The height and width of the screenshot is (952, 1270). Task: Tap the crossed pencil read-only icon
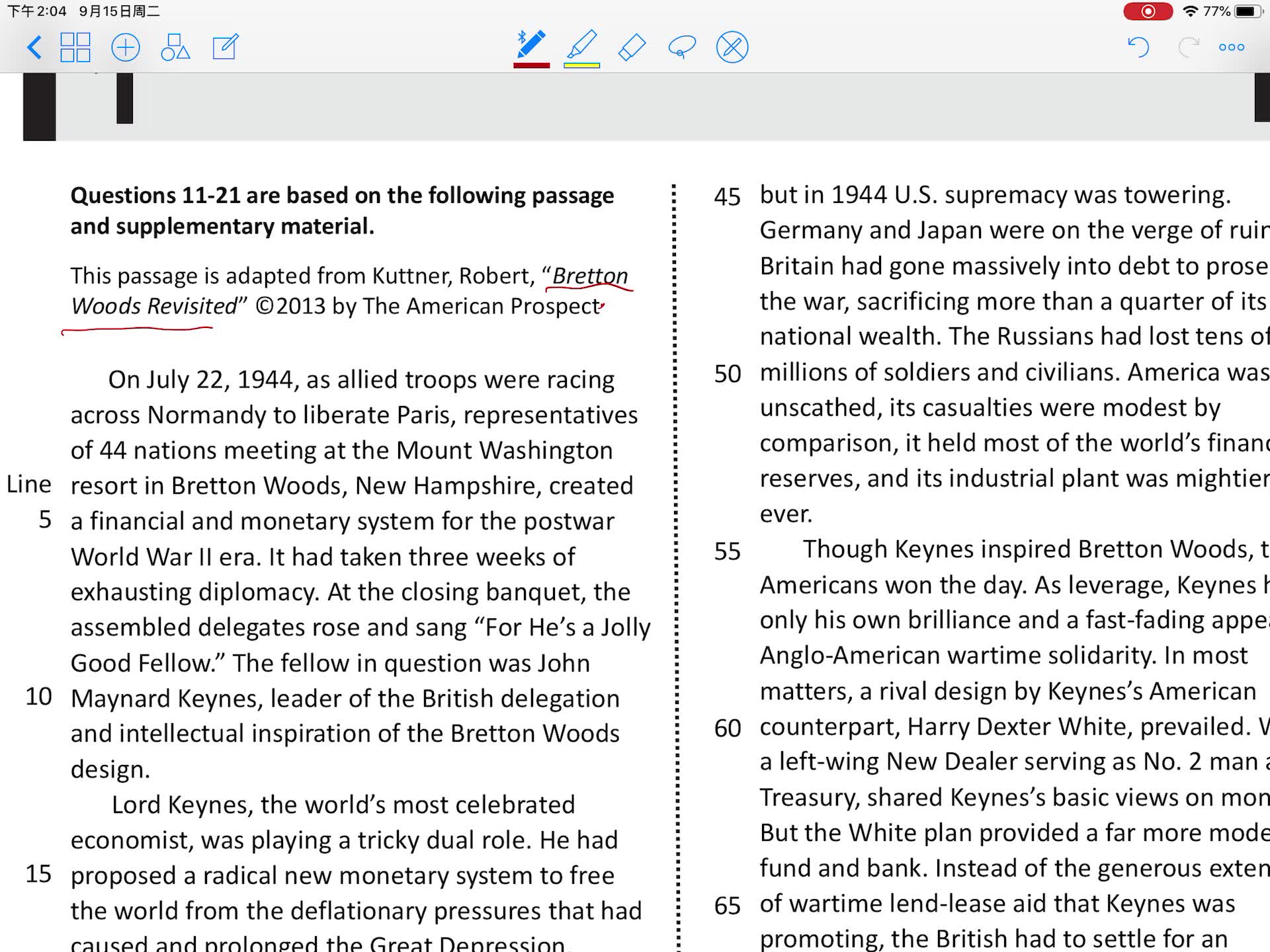tap(732, 48)
